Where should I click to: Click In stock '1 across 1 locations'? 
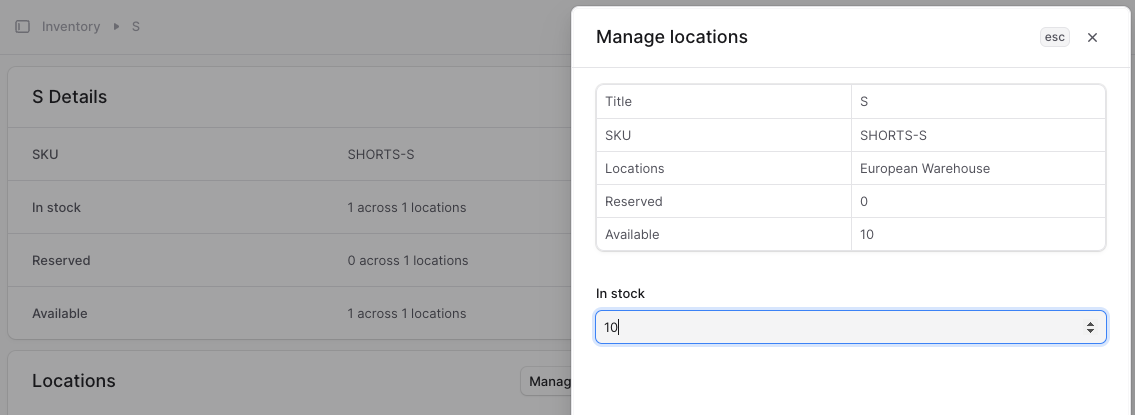pos(407,207)
